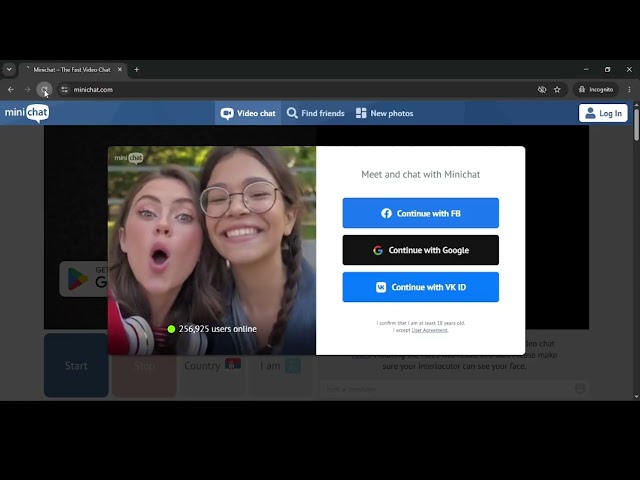Close the Minichat browser tab
This screenshot has height=480, width=640.
120,70
